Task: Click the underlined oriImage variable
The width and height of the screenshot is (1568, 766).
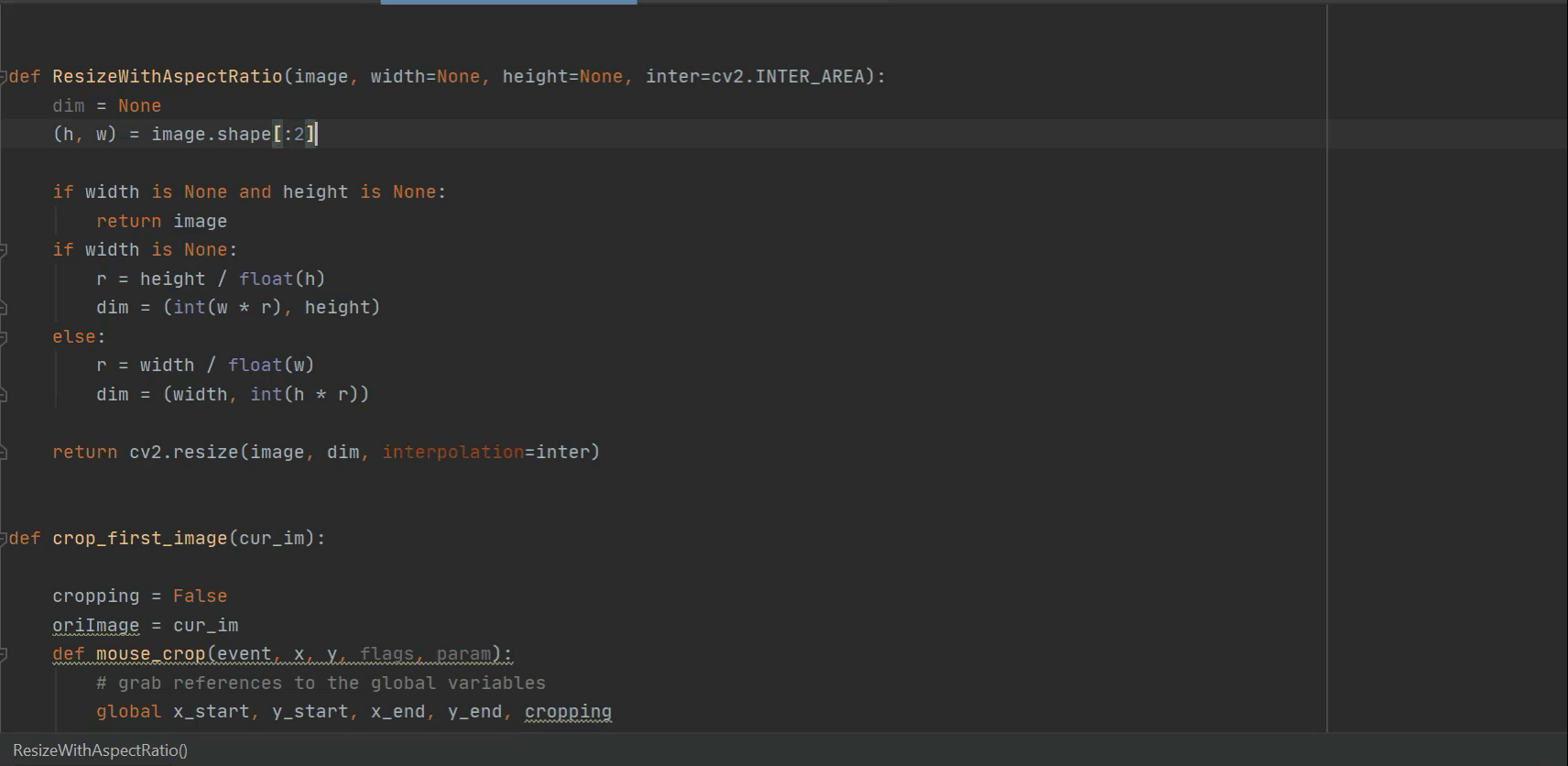Action: 95,625
